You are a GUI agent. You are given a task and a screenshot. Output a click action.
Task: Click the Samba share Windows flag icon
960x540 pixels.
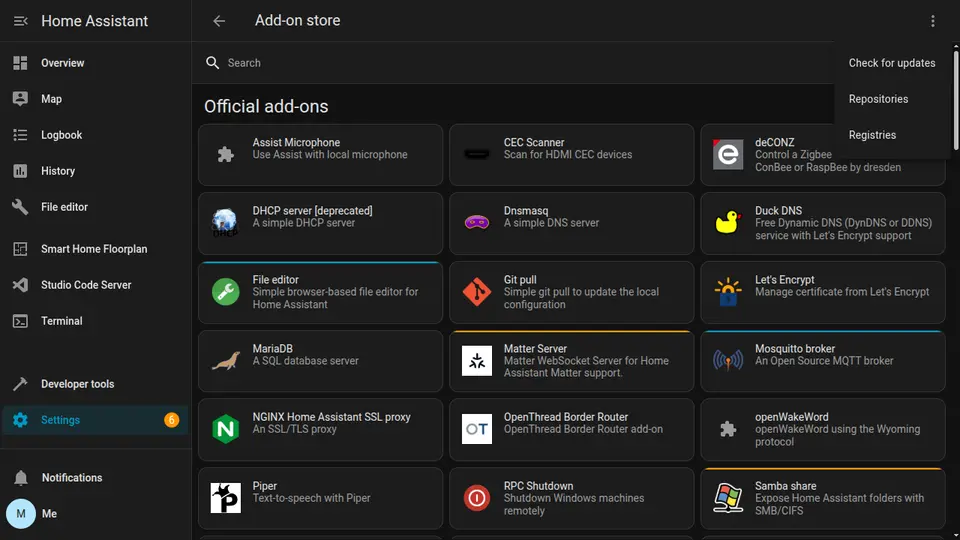tap(728, 498)
